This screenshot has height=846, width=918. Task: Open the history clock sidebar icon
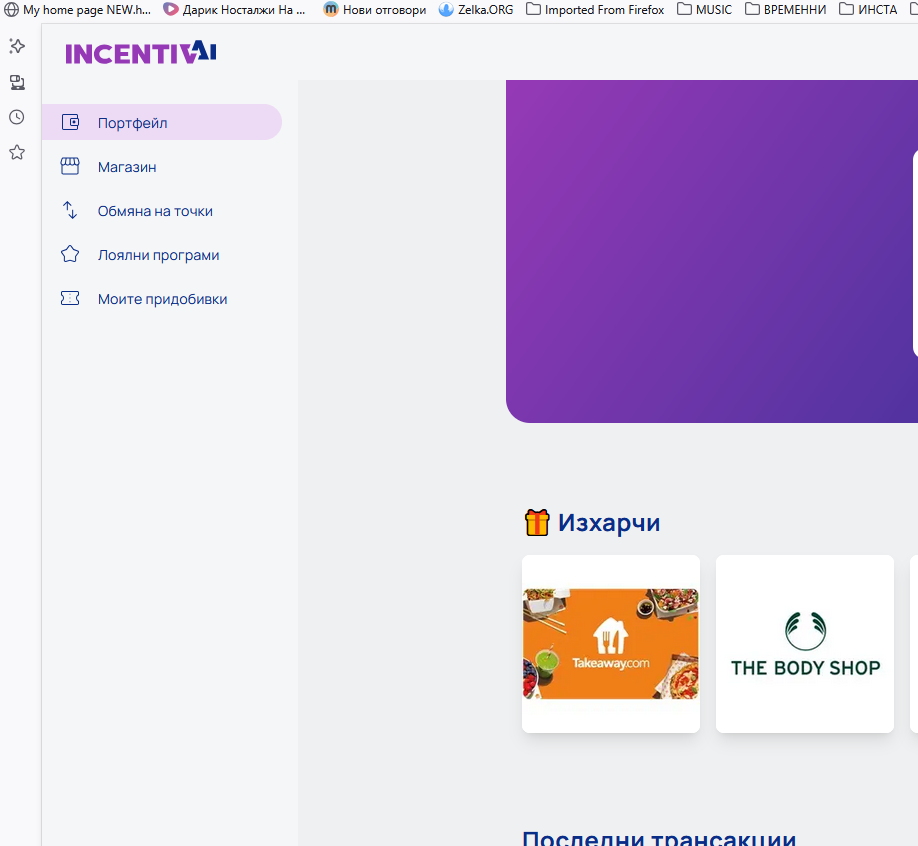pos(17,117)
